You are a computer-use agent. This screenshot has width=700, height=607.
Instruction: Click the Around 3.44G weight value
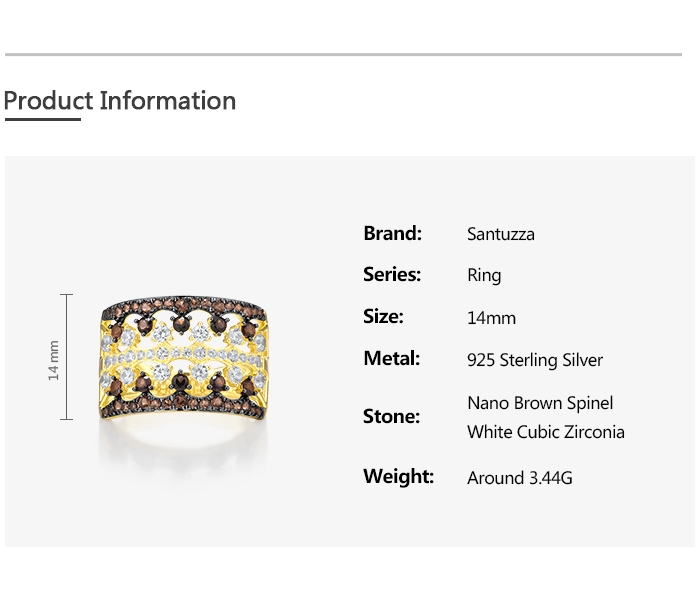519,478
